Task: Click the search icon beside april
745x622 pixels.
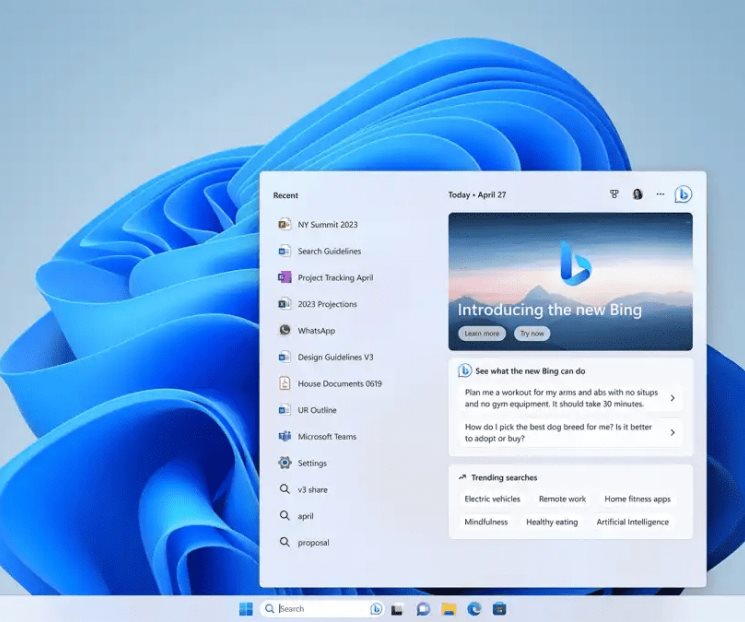Action: click(284, 516)
